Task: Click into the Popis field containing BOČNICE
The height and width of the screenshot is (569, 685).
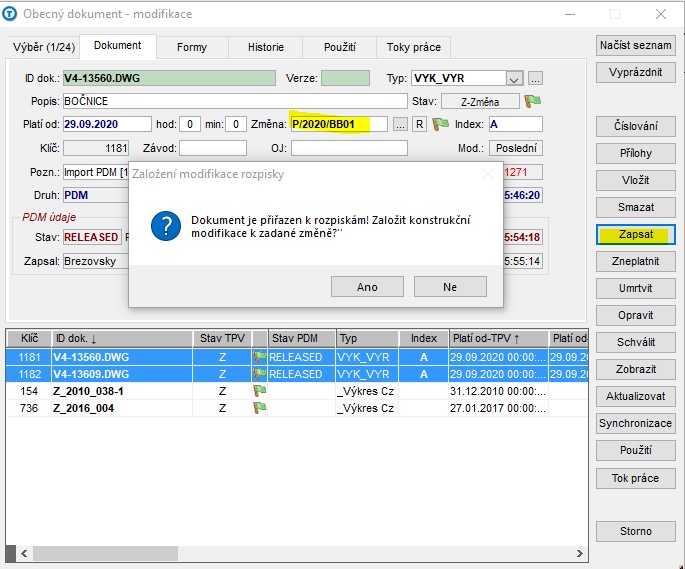Action: pos(235,101)
